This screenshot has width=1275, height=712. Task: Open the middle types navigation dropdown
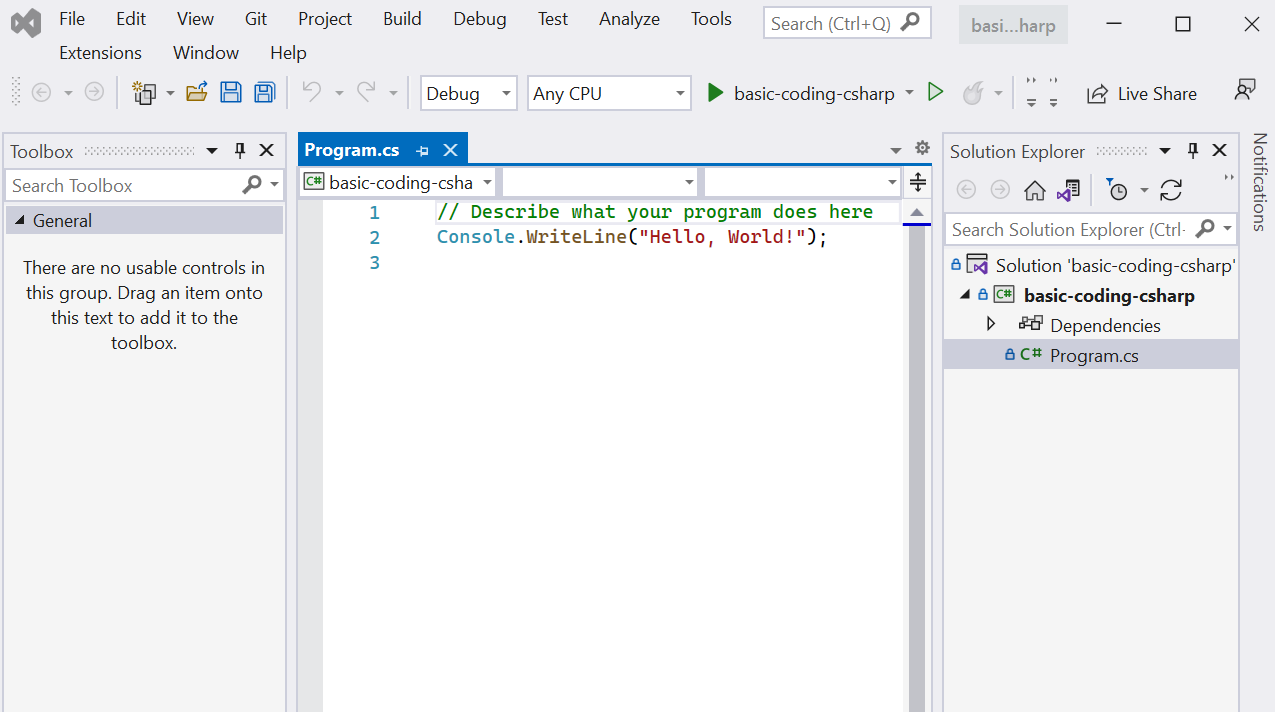click(x=600, y=182)
